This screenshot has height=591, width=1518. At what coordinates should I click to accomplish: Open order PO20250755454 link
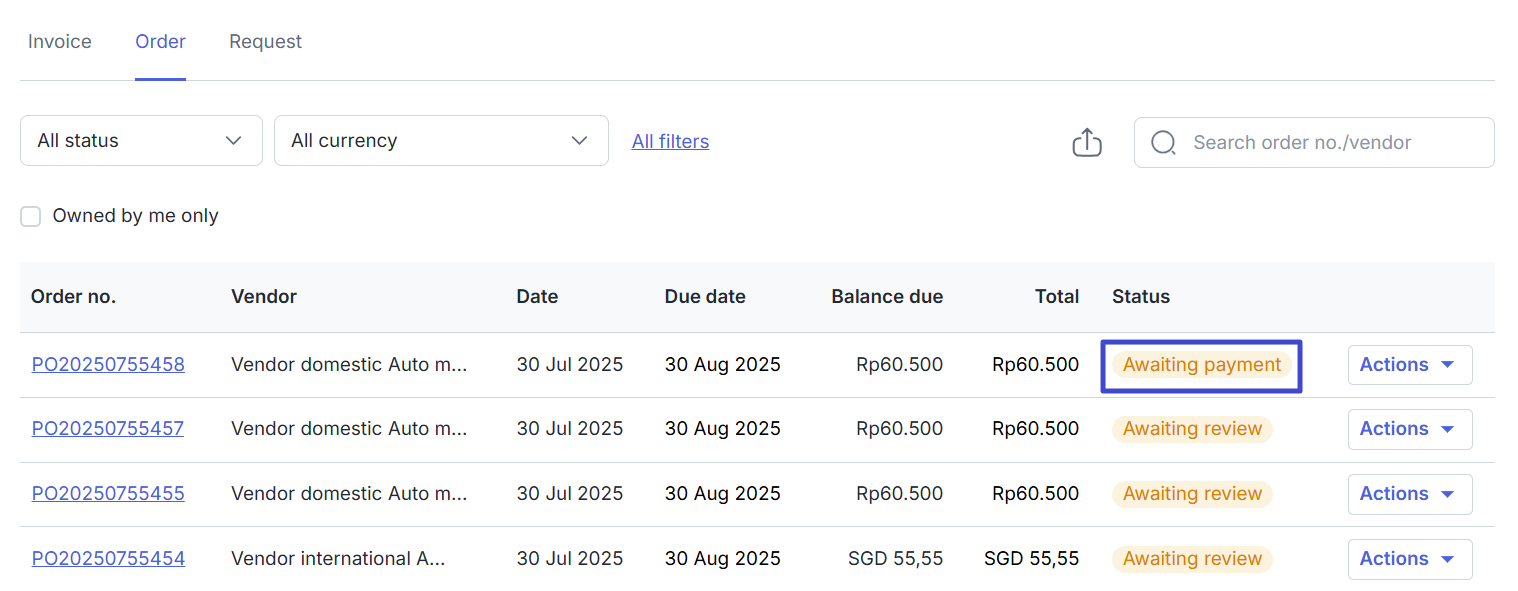pyautogui.click(x=108, y=559)
